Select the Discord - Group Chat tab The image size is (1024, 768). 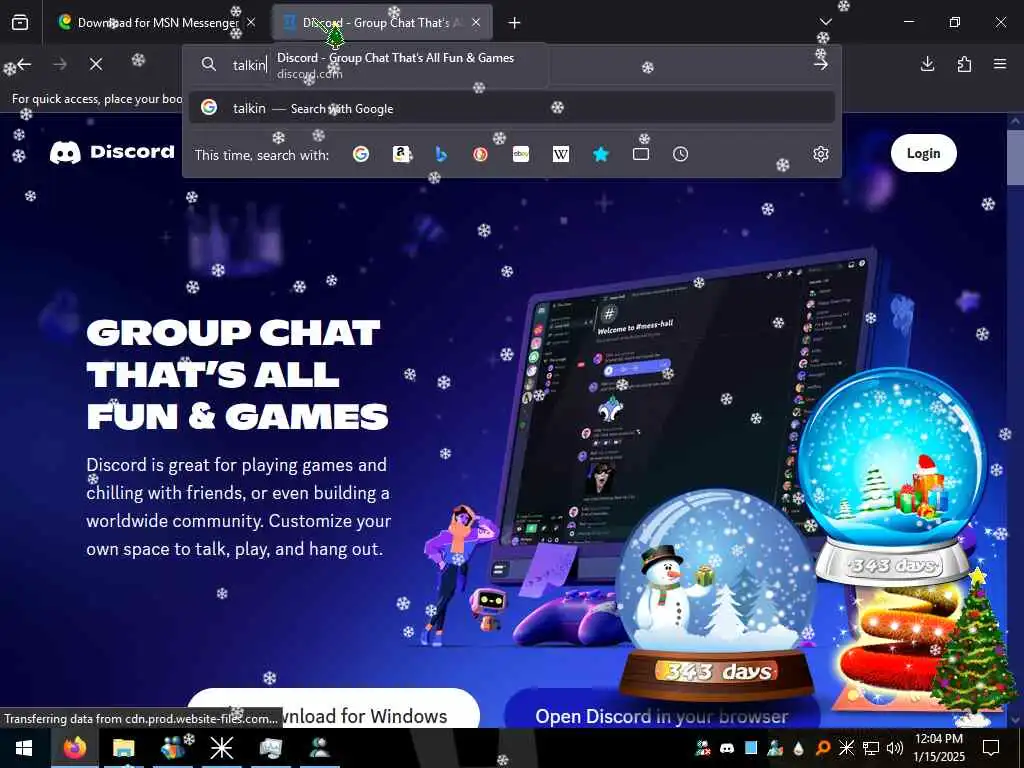pyautogui.click(x=382, y=23)
